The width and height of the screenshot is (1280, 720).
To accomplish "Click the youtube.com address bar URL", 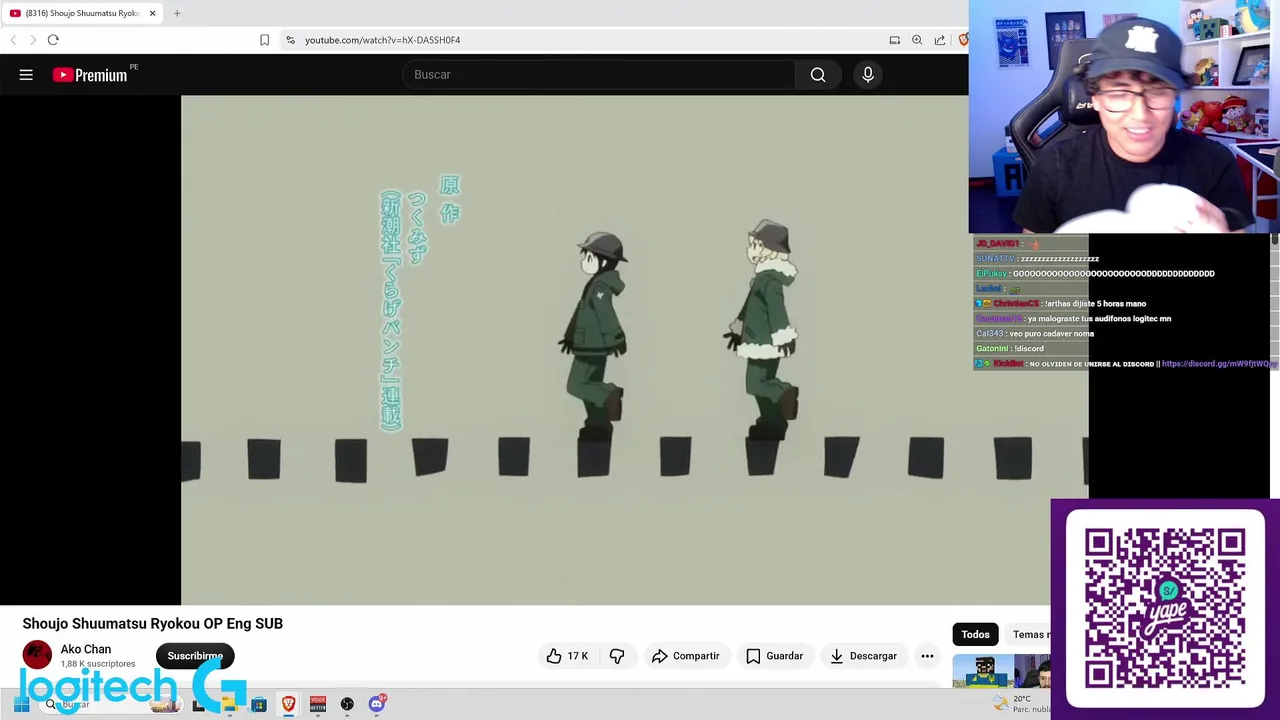I will click(383, 40).
